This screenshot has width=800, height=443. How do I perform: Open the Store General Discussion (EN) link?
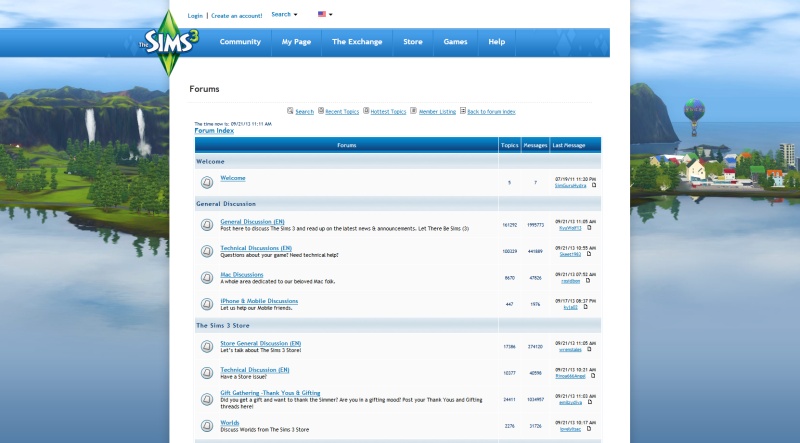coord(261,343)
